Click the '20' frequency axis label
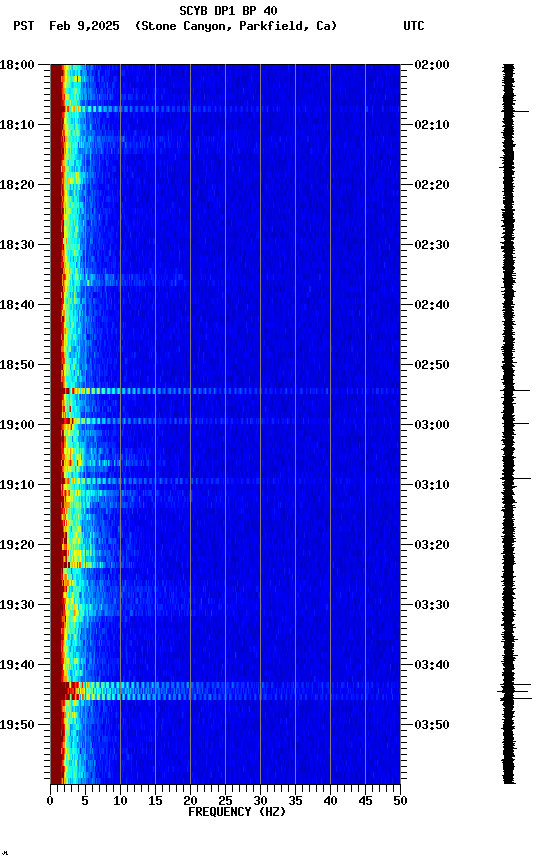The width and height of the screenshot is (552, 864). (190, 801)
